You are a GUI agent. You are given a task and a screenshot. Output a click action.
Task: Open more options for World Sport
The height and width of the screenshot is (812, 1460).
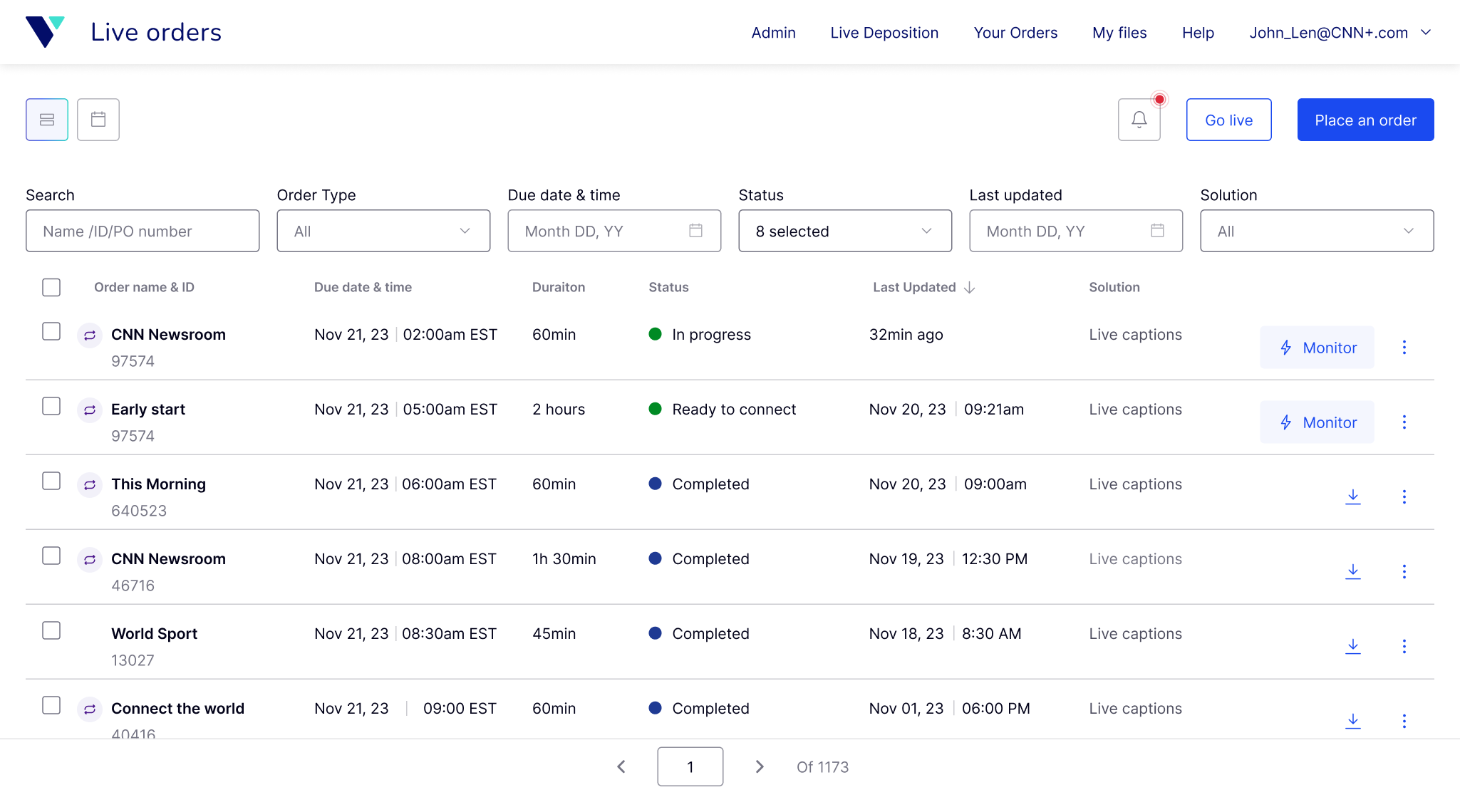click(1404, 646)
